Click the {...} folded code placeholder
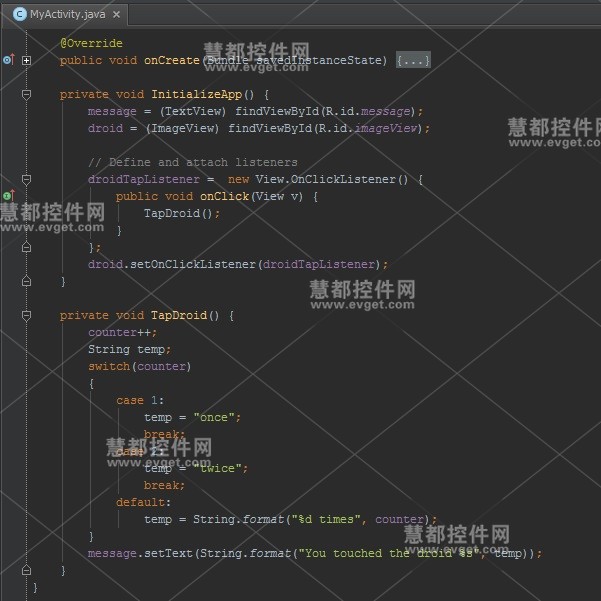 [x=413, y=60]
